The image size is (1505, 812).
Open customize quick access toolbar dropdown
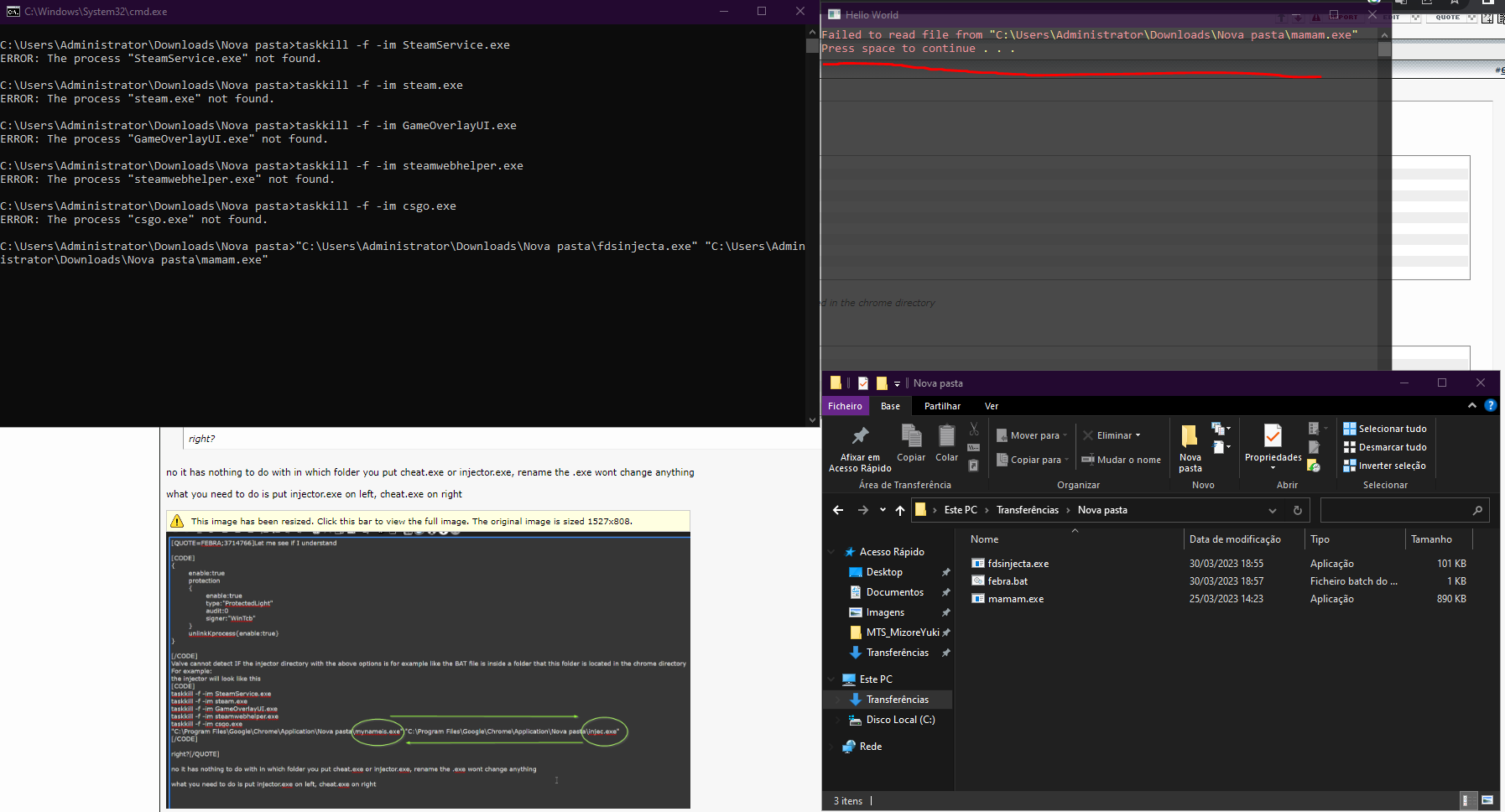[x=897, y=383]
